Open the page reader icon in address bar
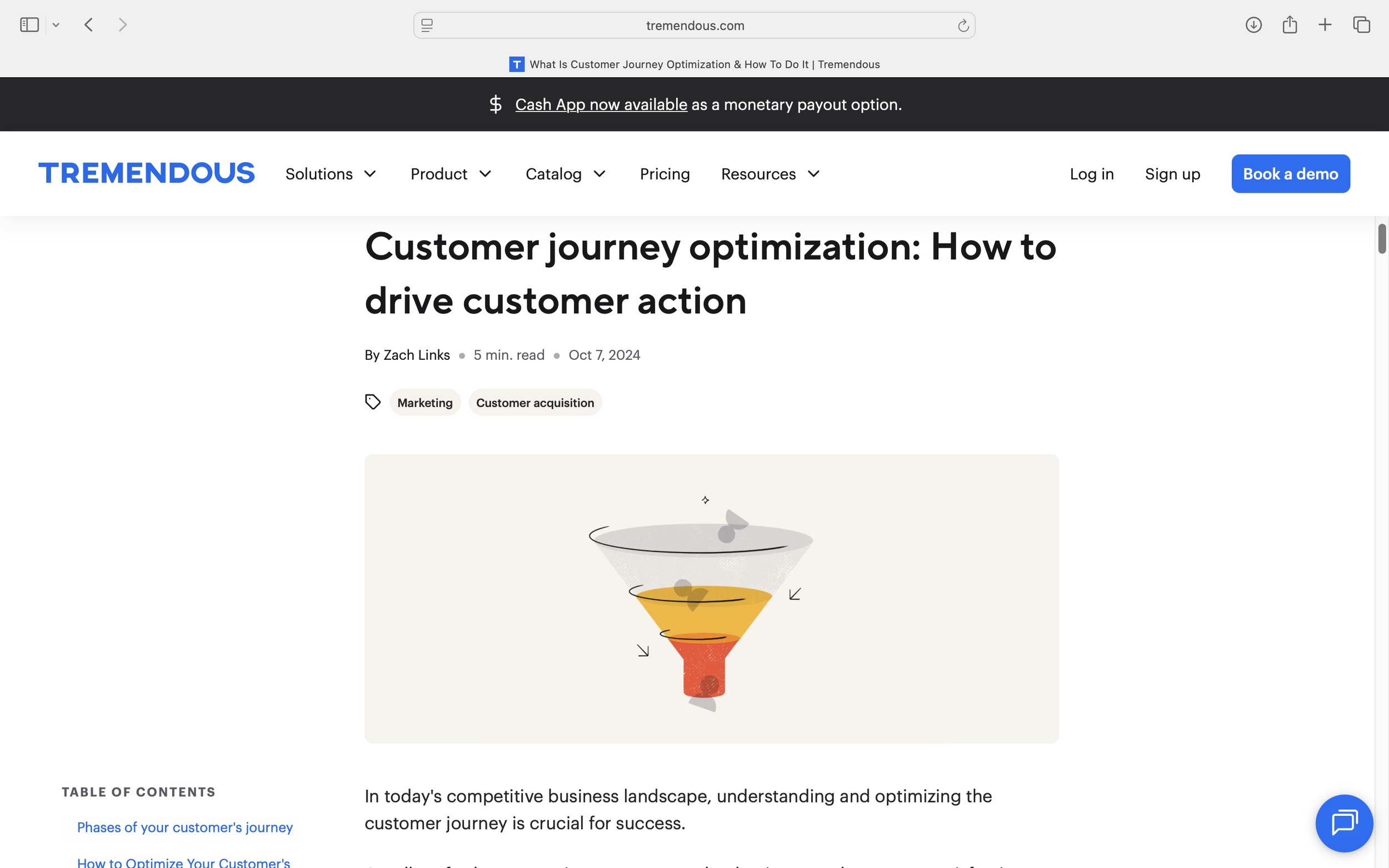 (x=427, y=25)
